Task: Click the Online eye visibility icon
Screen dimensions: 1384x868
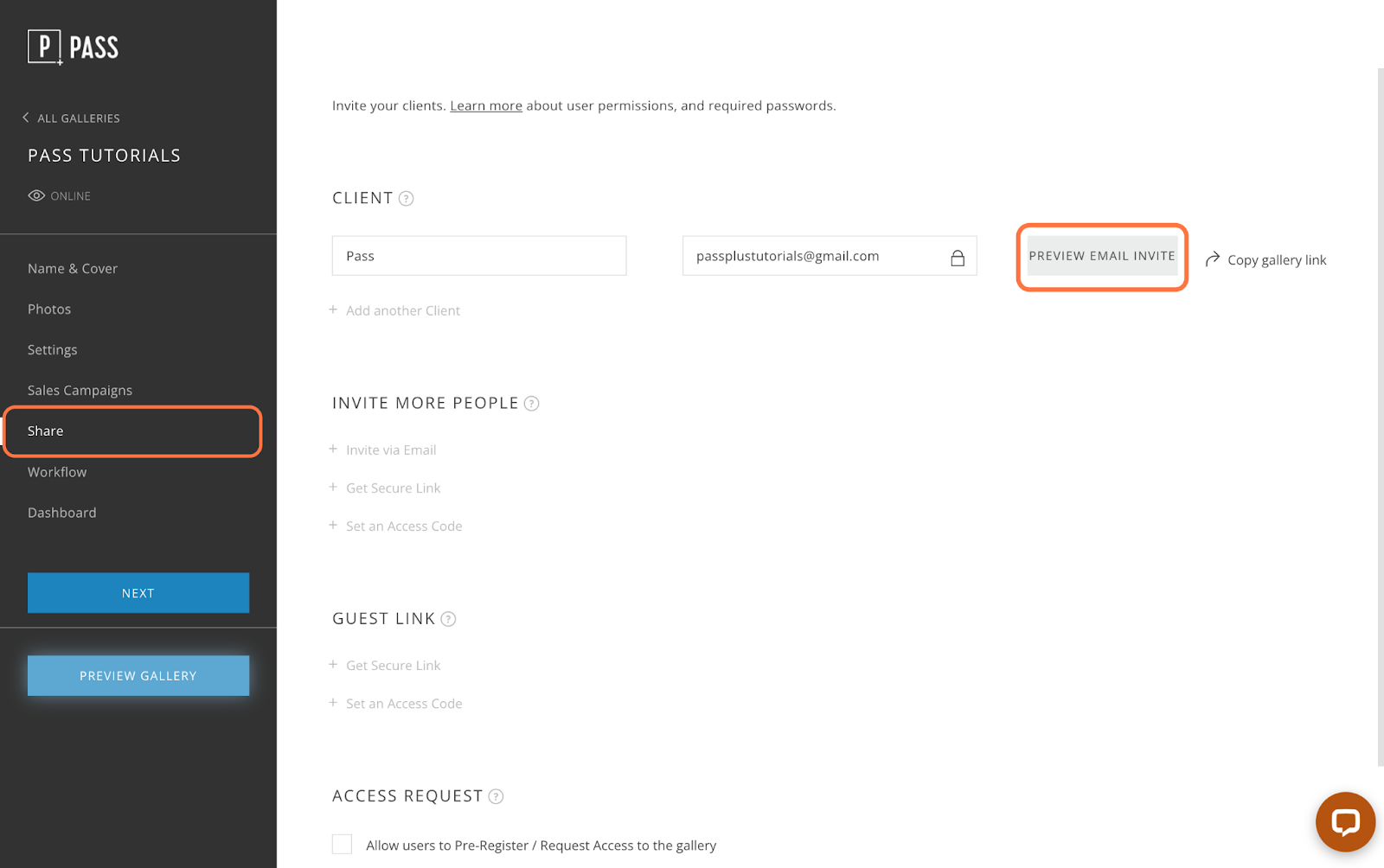Action: [x=36, y=195]
